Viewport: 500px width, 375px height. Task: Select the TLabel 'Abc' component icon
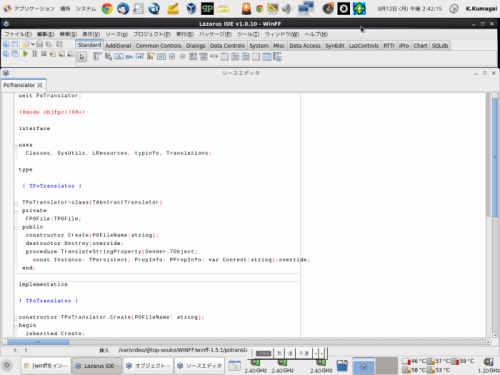click(129, 57)
